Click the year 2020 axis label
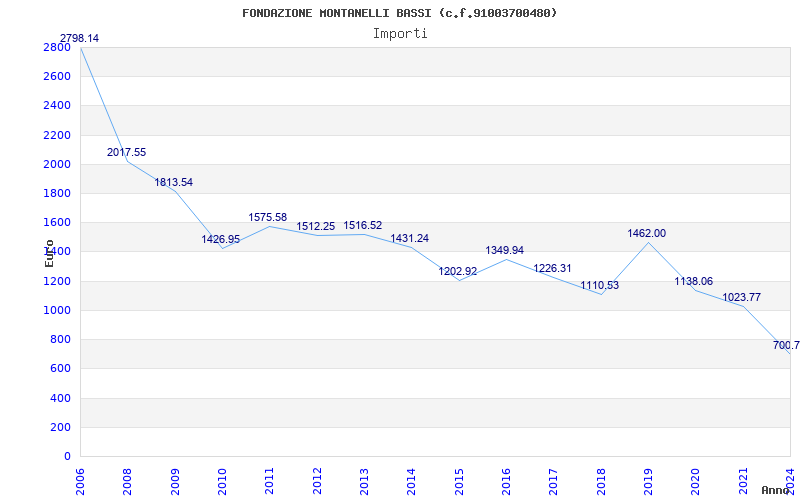The height and width of the screenshot is (500, 800). coord(695,481)
